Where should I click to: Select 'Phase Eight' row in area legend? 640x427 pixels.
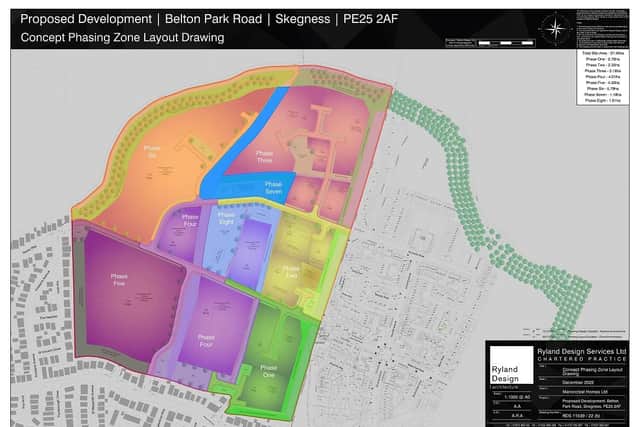click(603, 100)
